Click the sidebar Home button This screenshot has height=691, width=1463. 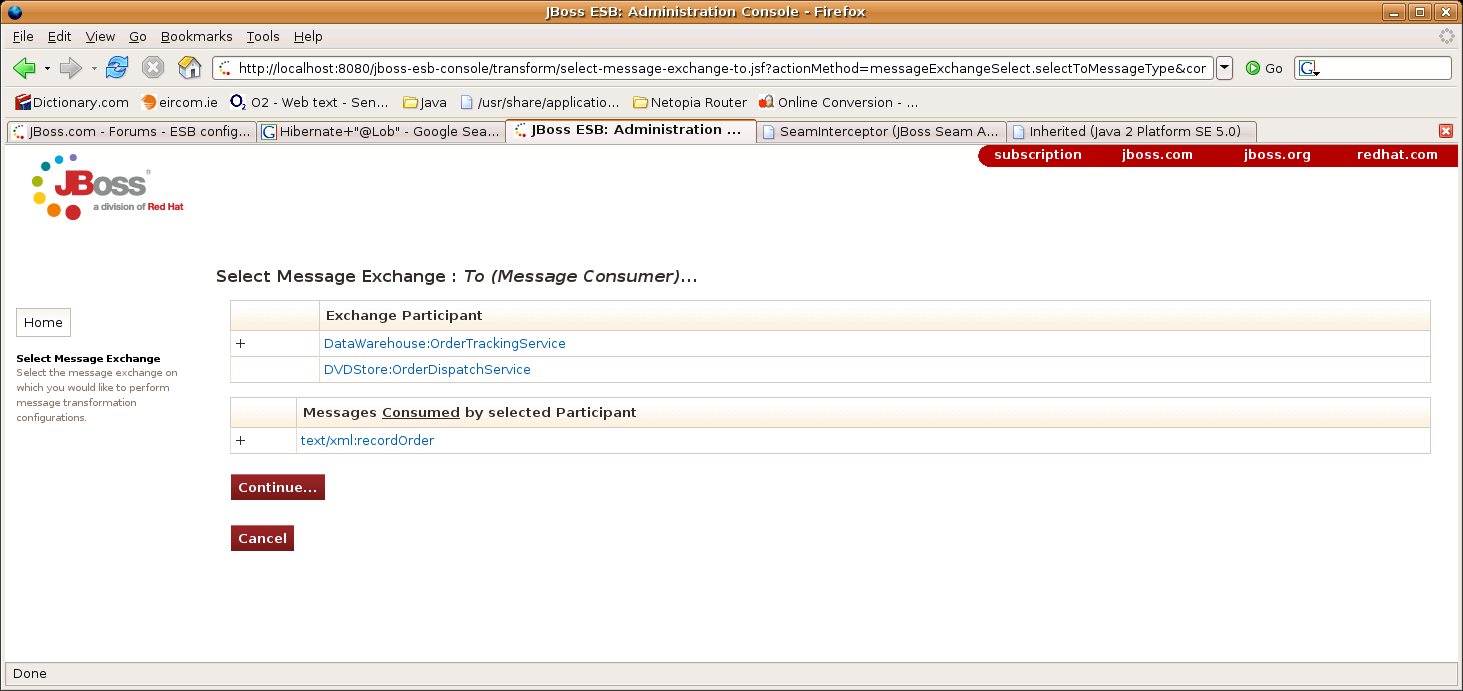[x=43, y=322]
